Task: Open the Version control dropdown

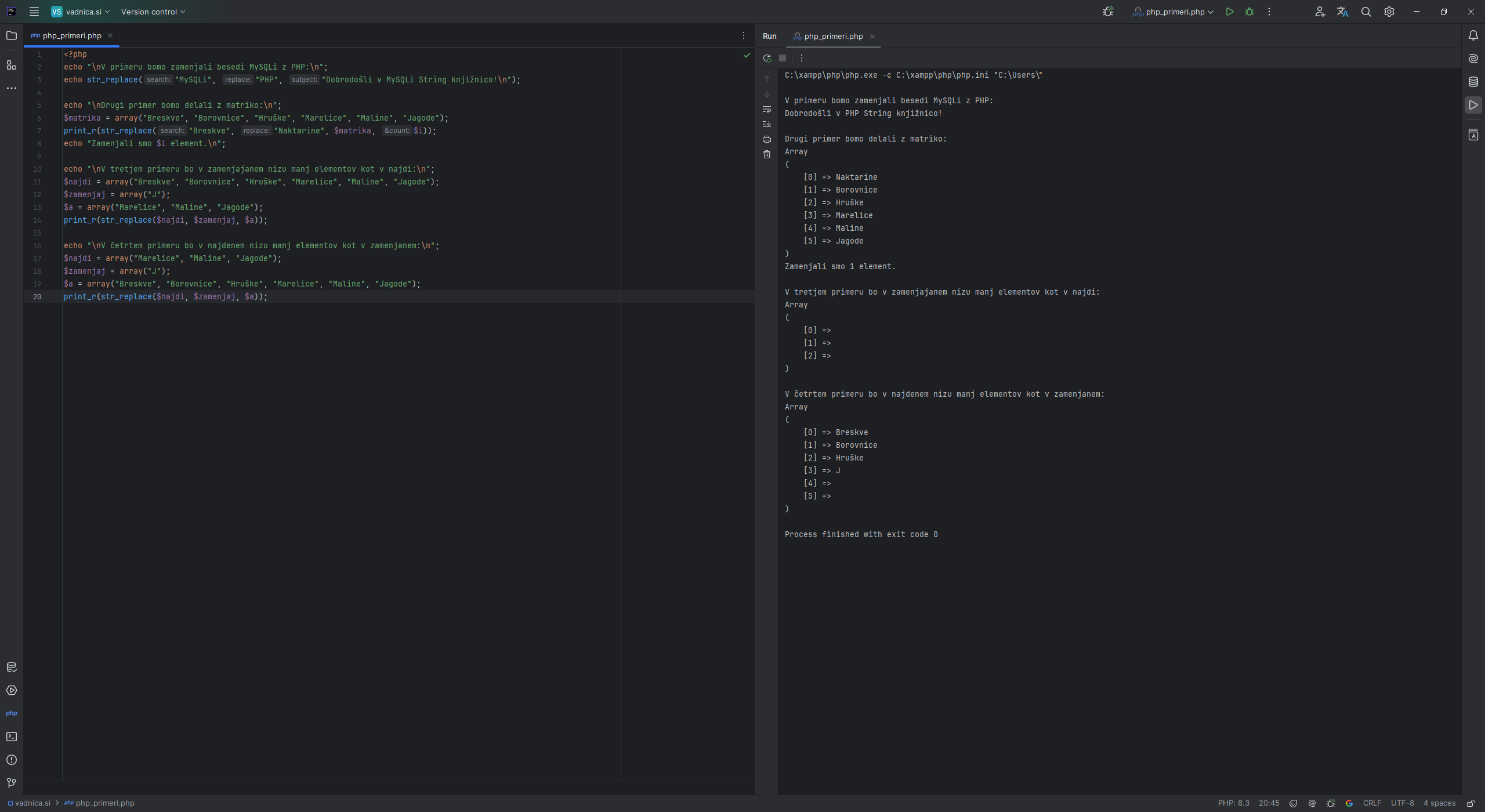Action: pos(153,12)
